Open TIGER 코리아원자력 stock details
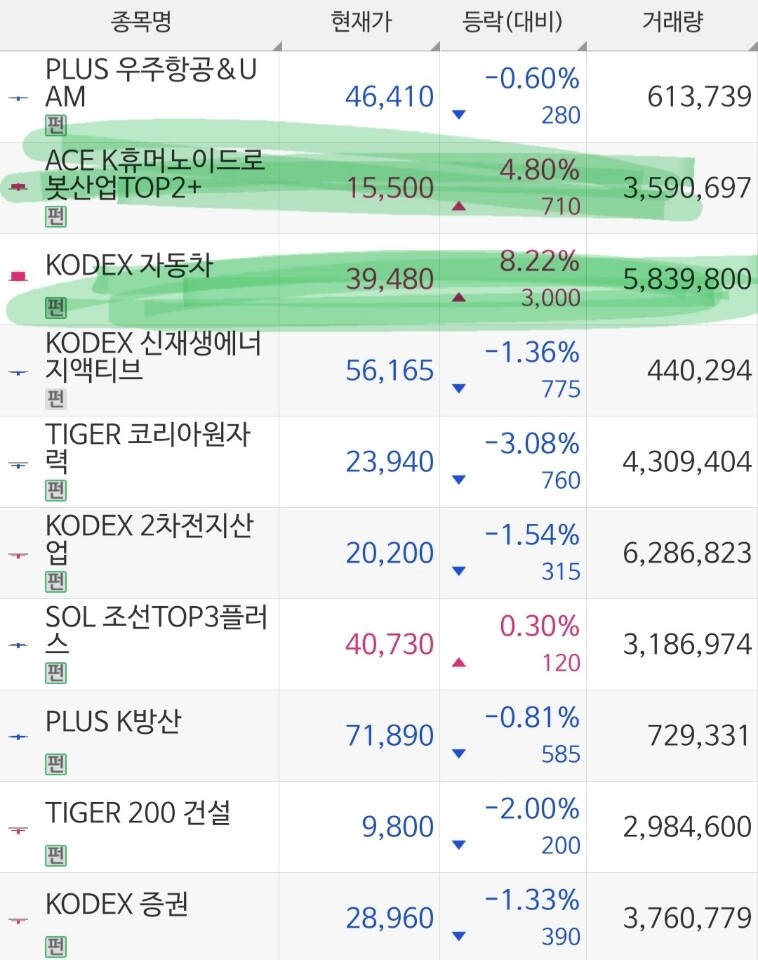Screen dimensions: 758x960 [x=379, y=462]
